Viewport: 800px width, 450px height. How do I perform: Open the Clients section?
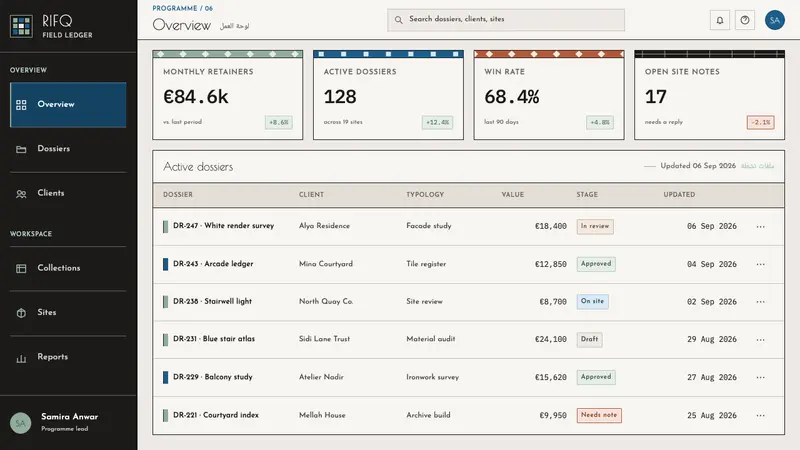[x=68, y=193]
